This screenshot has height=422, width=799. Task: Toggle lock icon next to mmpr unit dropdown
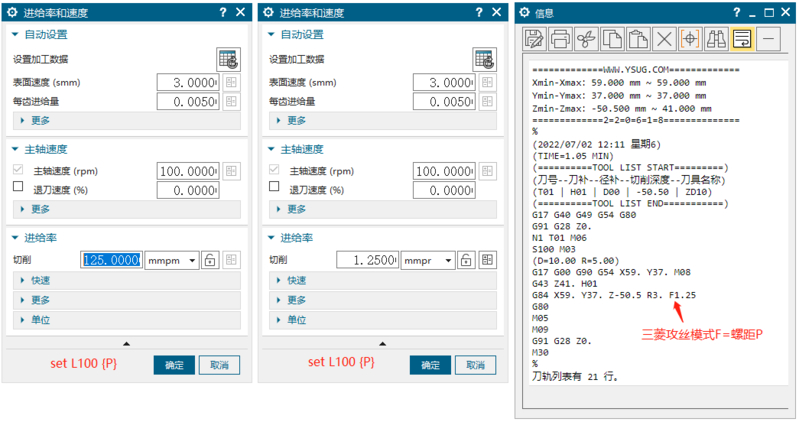pyautogui.click(x=466, y=260)
